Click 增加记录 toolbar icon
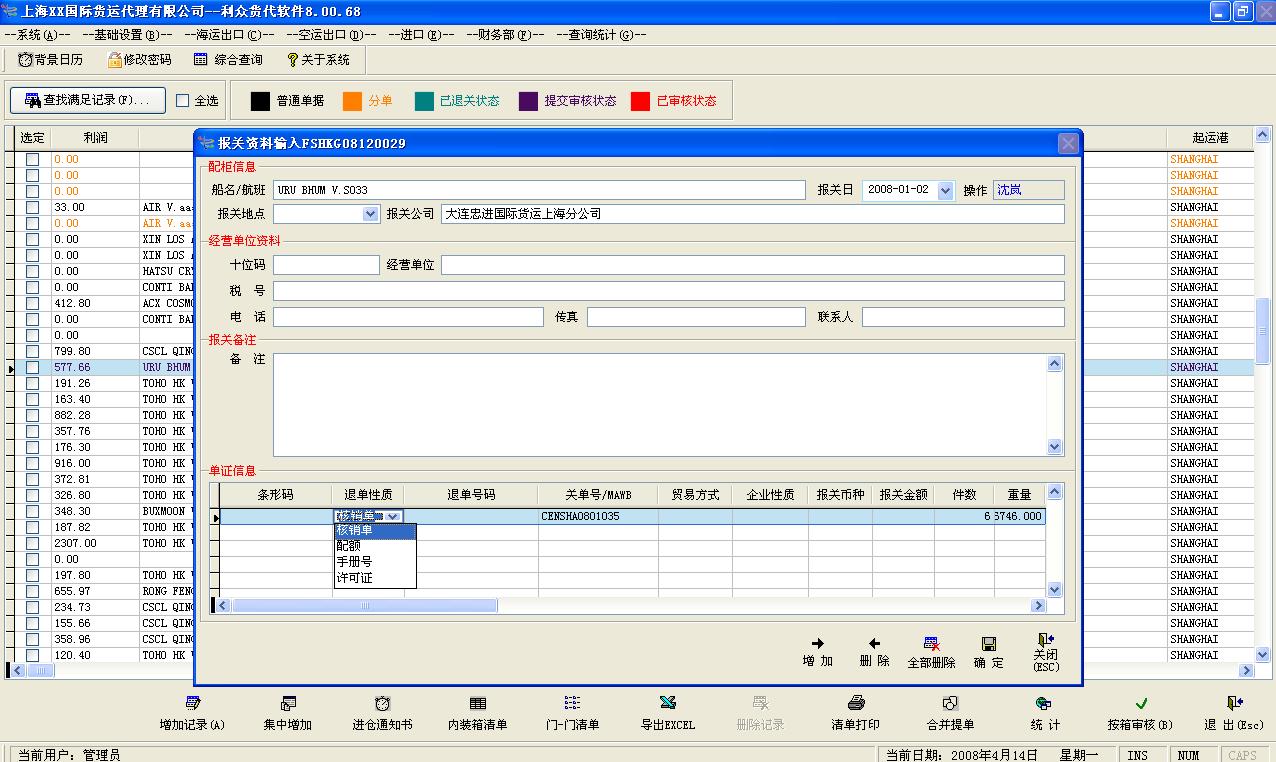1276x762 pixels. (193, 703)
